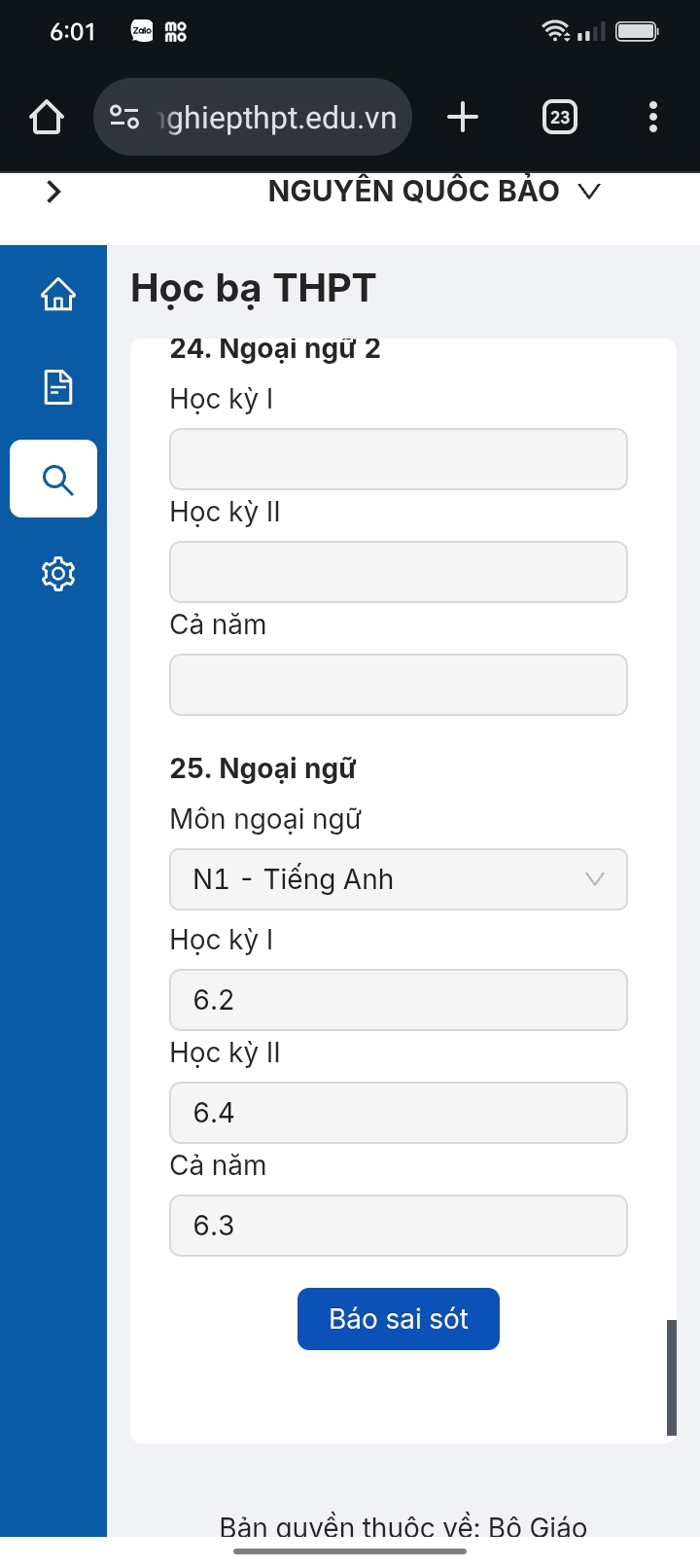Open the browser three-dot menu
Image resolution: width=700 pixels, height=1568 pixels.
point(653,117)
